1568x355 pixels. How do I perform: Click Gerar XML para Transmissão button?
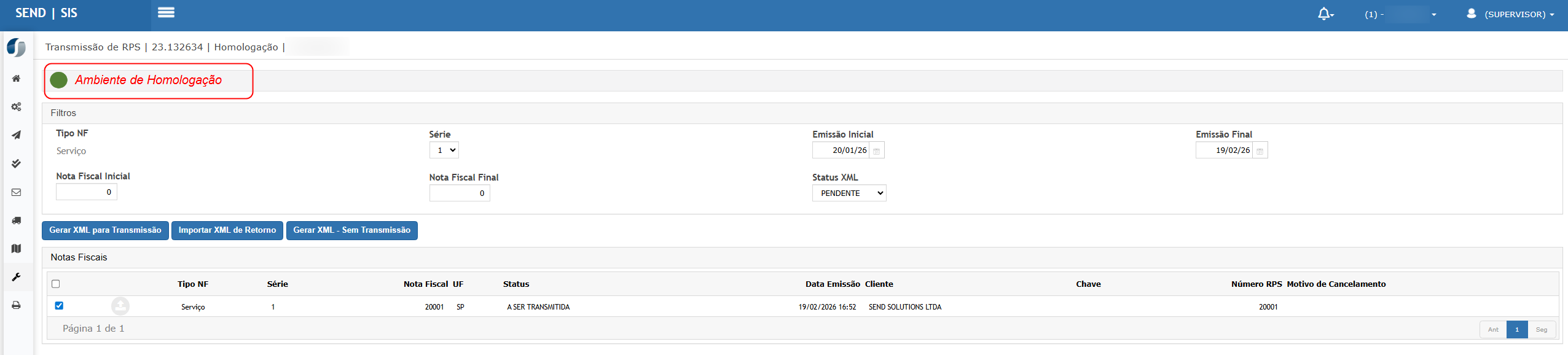[x=105, y=230]
